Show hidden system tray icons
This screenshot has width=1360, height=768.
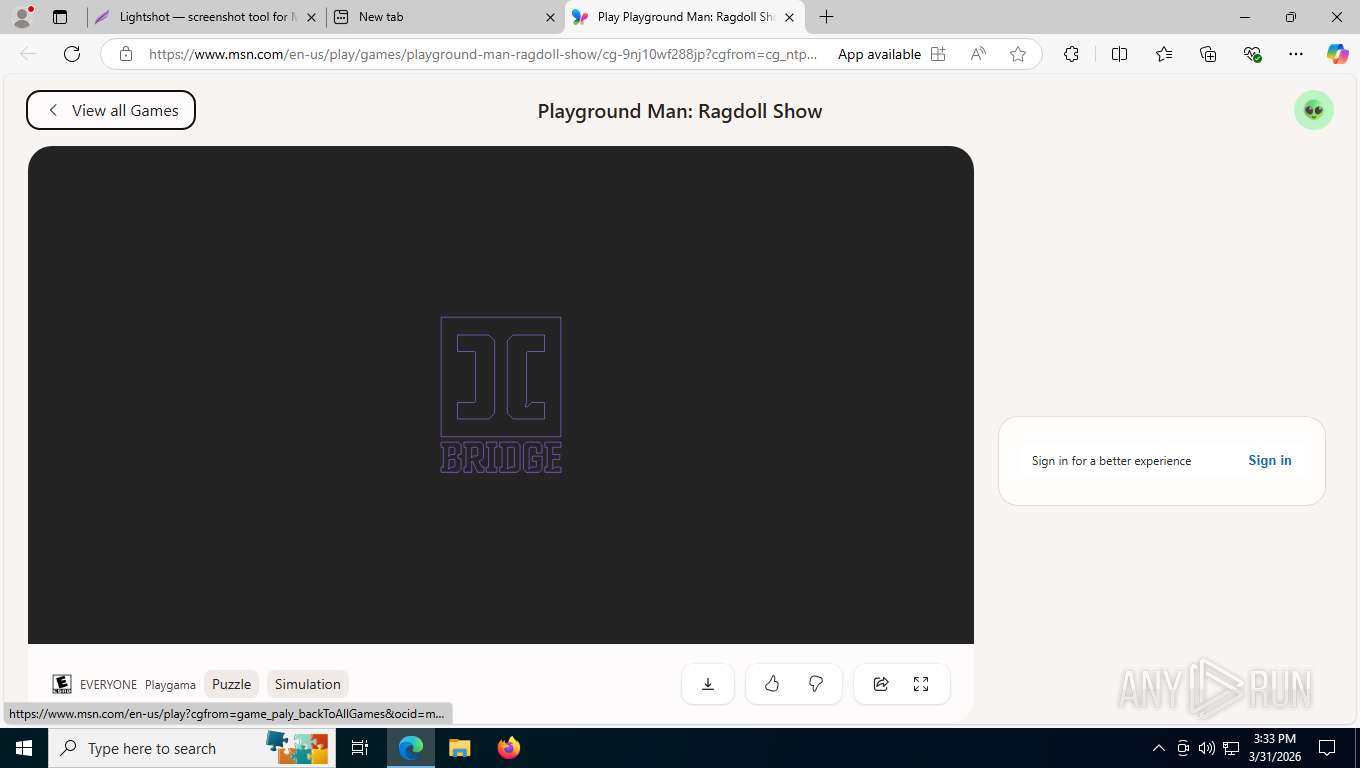[1159, 748]
